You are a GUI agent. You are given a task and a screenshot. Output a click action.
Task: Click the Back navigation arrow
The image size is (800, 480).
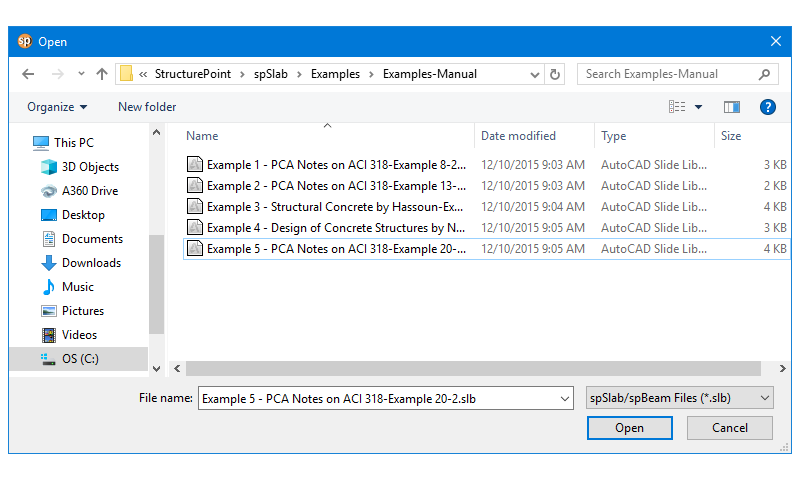tap(28, 74)
